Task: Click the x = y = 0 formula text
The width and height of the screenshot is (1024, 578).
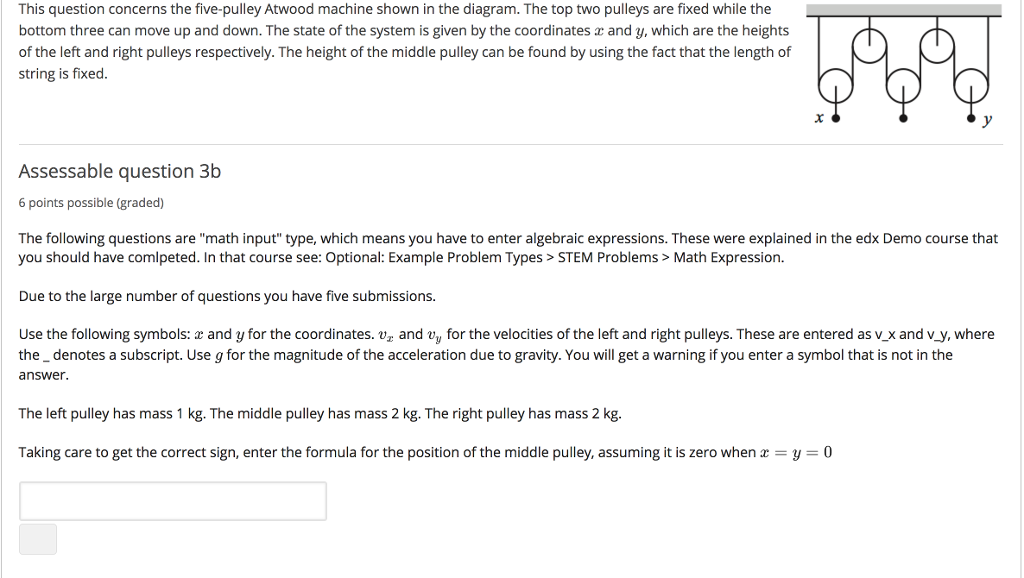Action: tap(796, 450)
